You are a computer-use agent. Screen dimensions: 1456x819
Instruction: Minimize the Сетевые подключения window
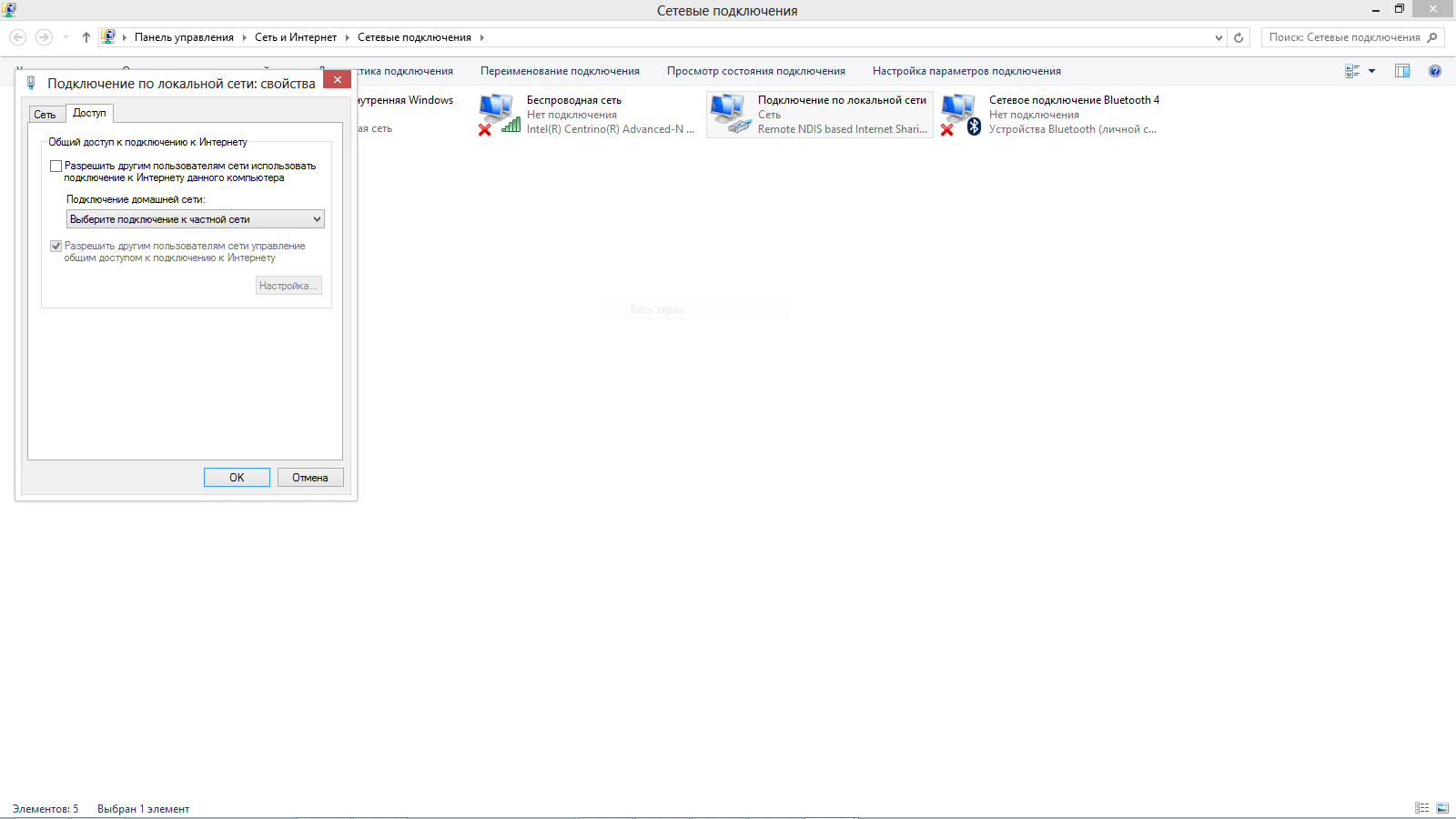[x=1376, y=9]
